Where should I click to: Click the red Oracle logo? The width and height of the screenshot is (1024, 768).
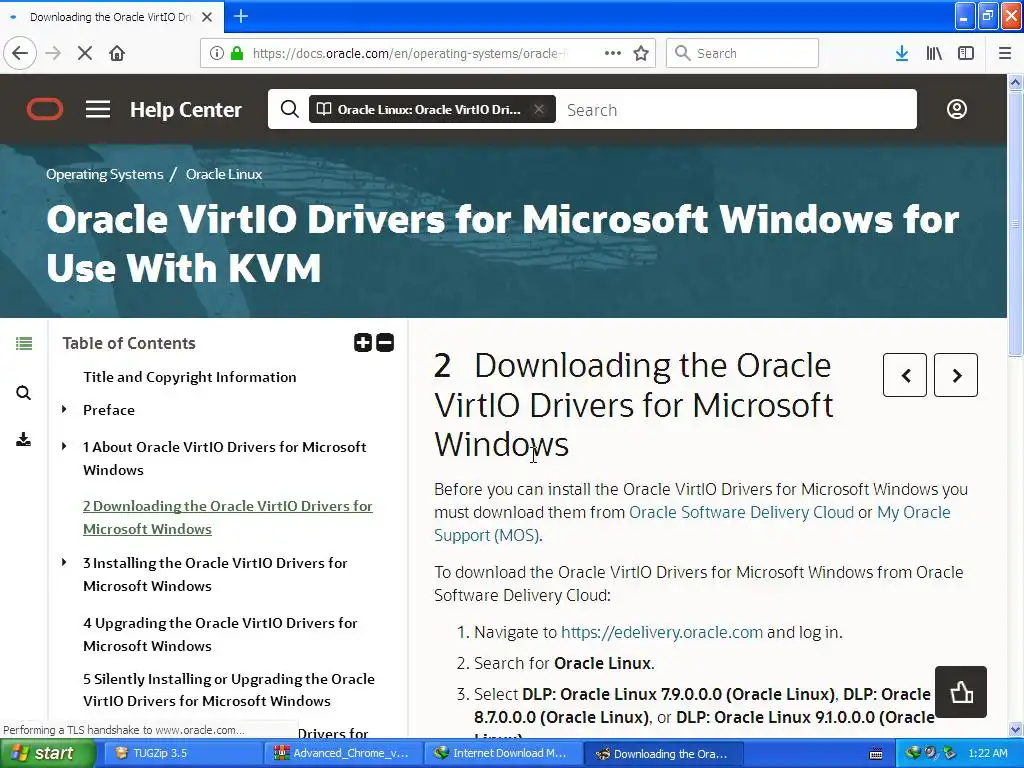tap(45, 109)
